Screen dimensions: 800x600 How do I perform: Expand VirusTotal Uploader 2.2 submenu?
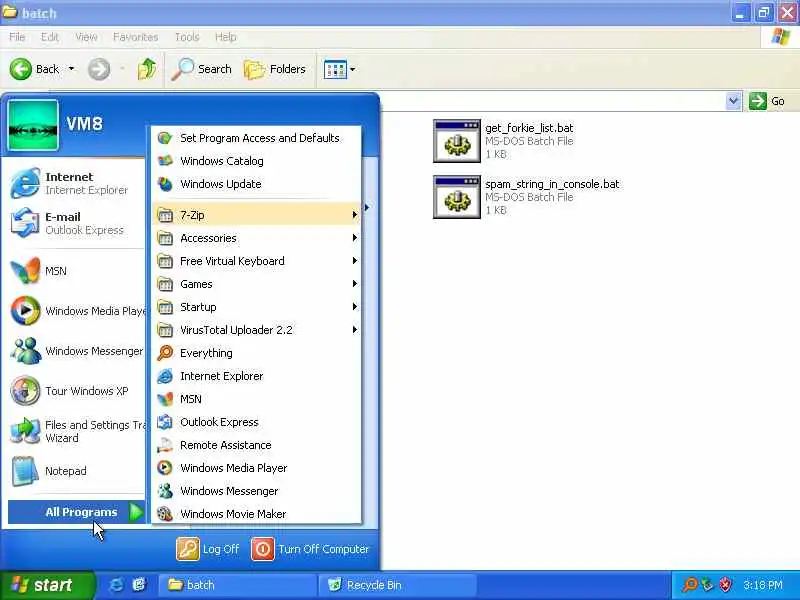[x=257, y=330]
